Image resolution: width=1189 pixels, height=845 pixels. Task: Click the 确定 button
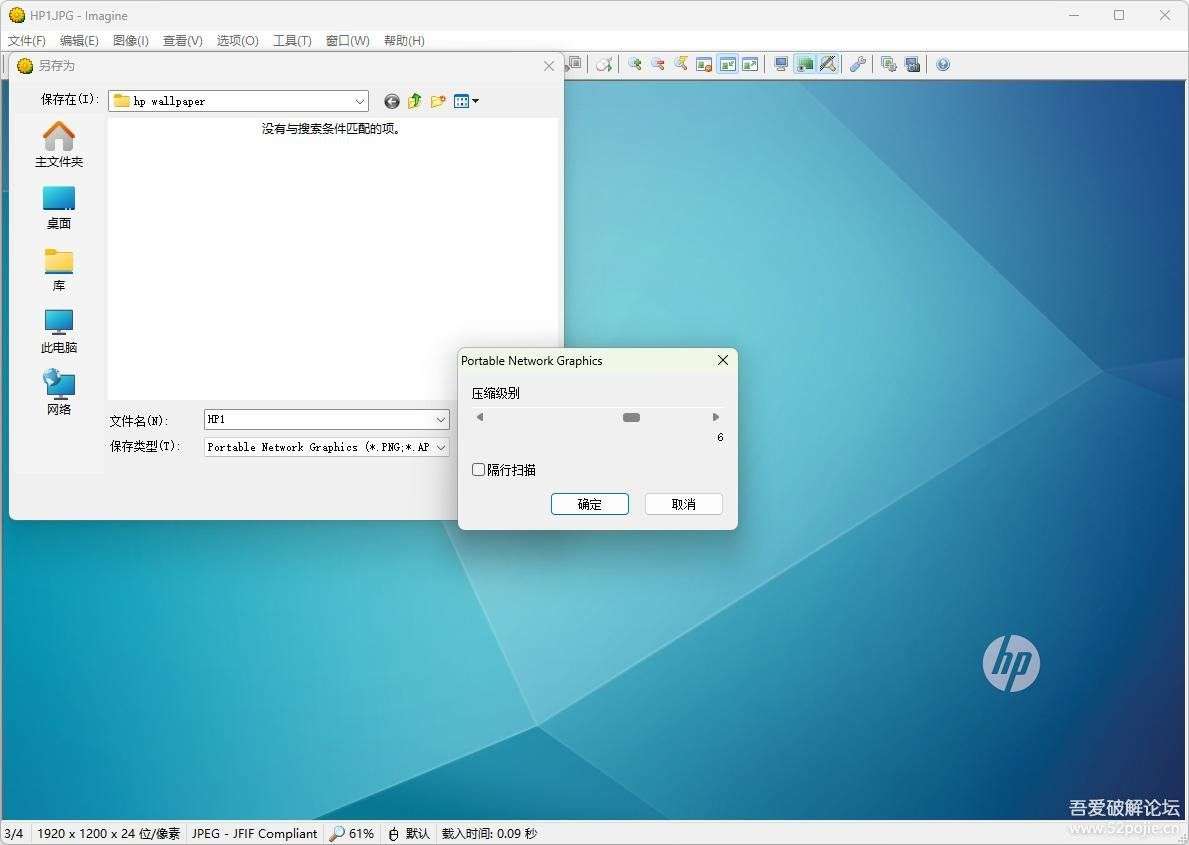point(589,504)
